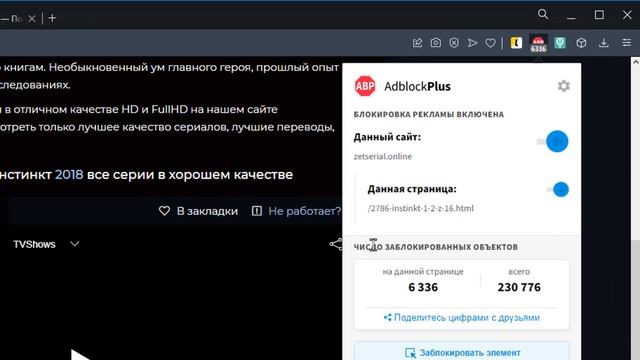
Task: Click the info icon beside 'Не работает?'
Action: point(257,211)
